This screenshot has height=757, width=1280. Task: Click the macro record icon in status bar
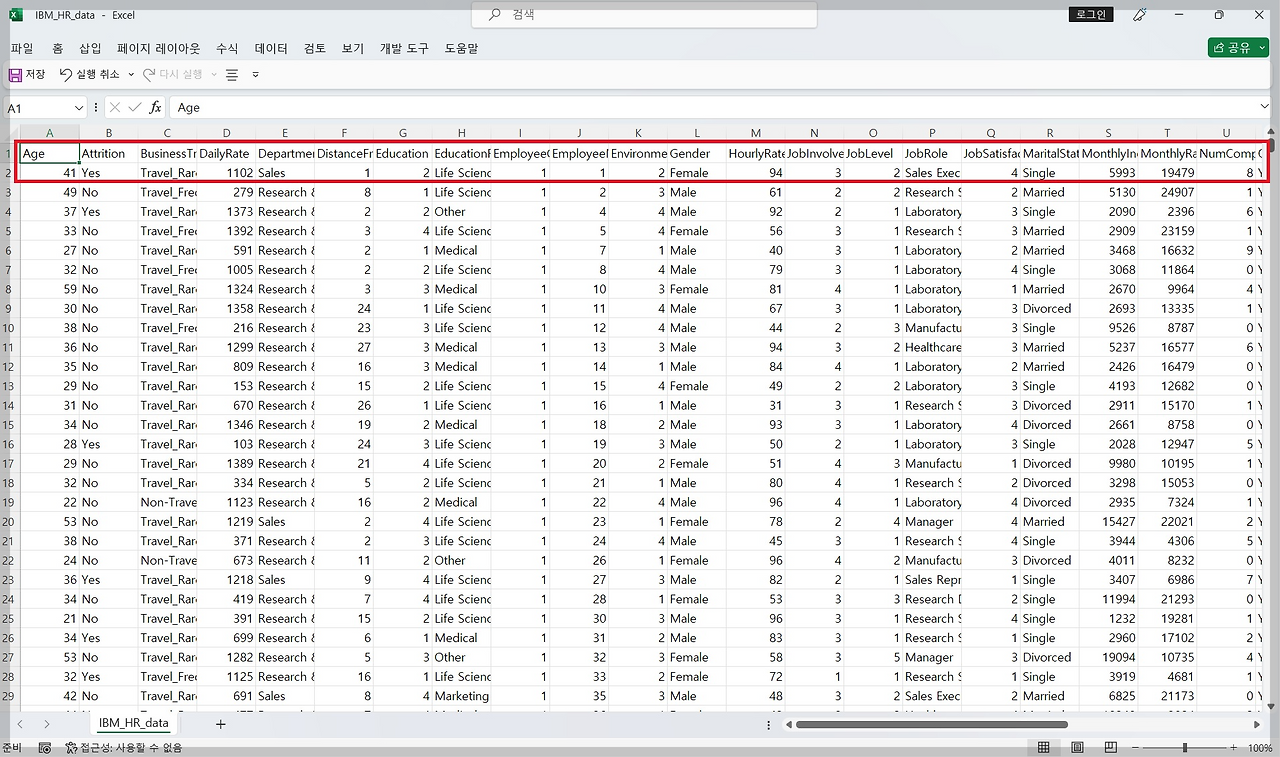(45, 748)
